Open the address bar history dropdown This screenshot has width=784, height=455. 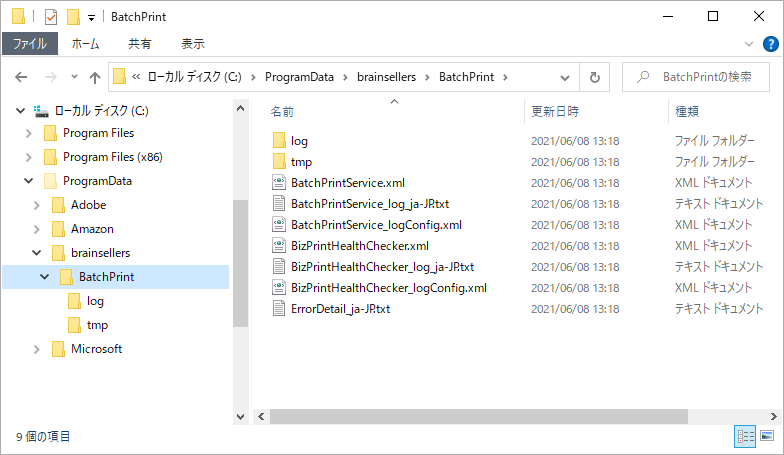point(564,78)
